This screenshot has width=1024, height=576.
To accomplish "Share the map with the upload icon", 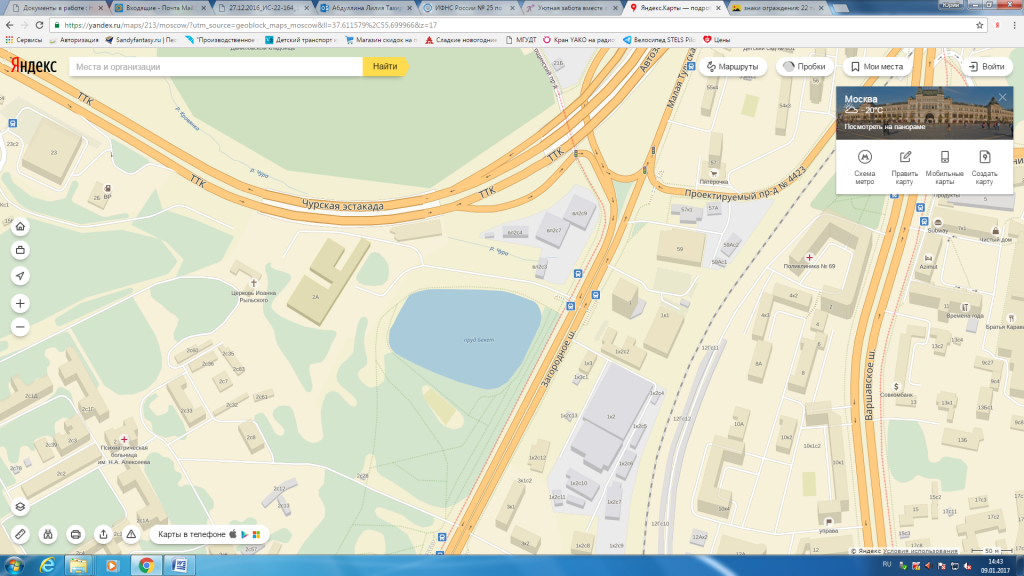I will coord(103,534).
